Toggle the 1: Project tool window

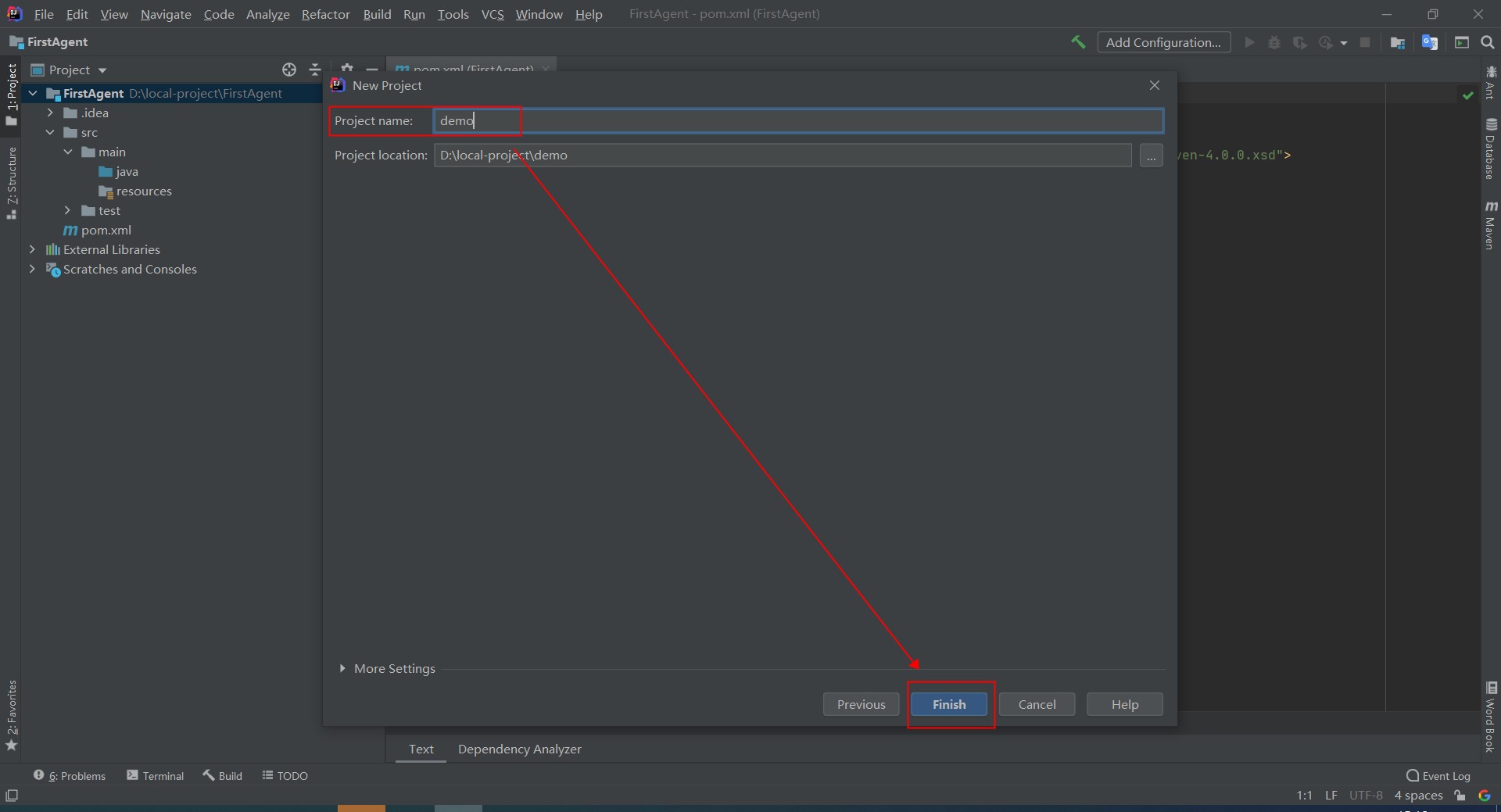(x=11, y=95)
